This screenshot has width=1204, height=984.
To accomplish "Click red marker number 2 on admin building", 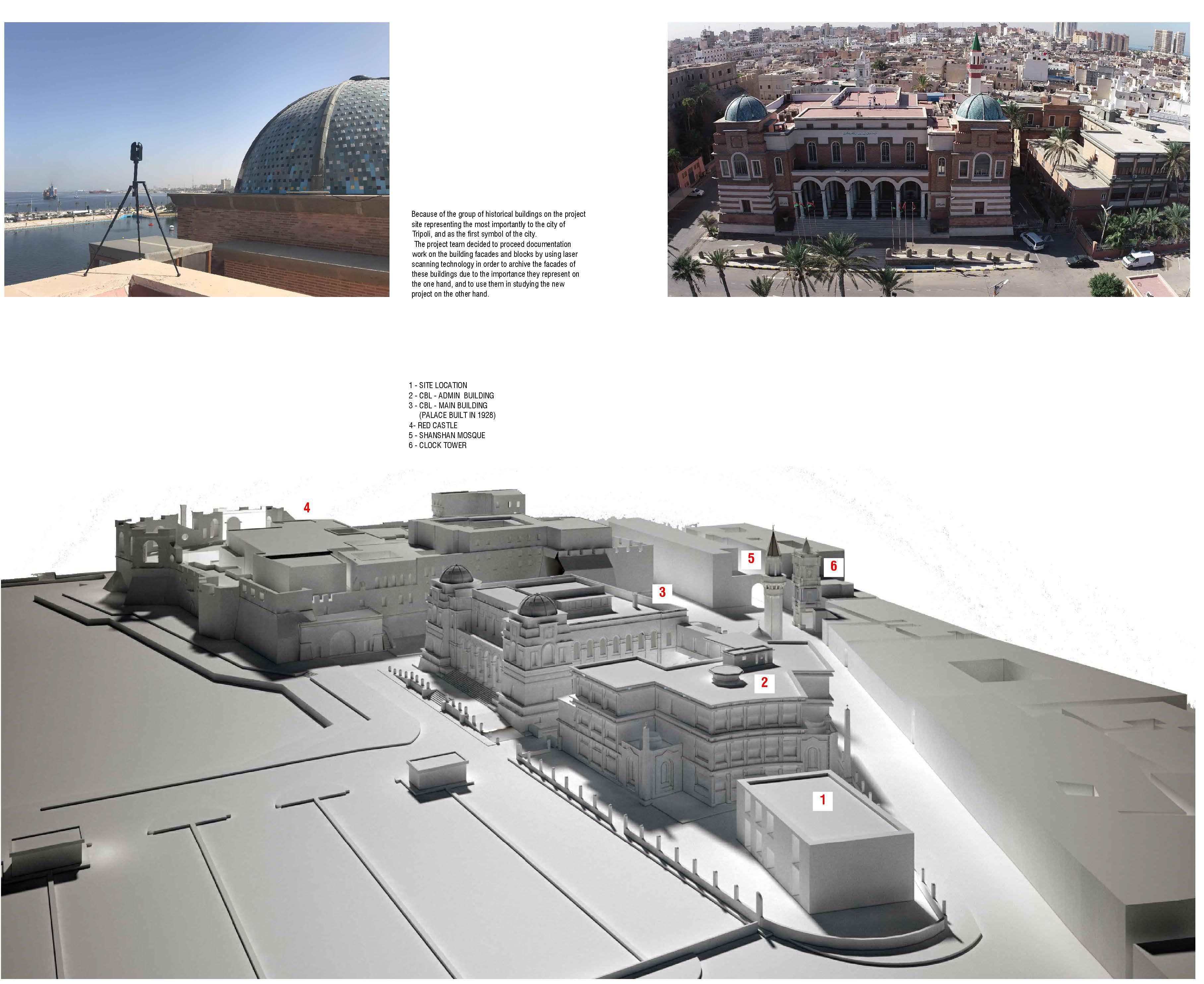I will (x=764, y=682).
